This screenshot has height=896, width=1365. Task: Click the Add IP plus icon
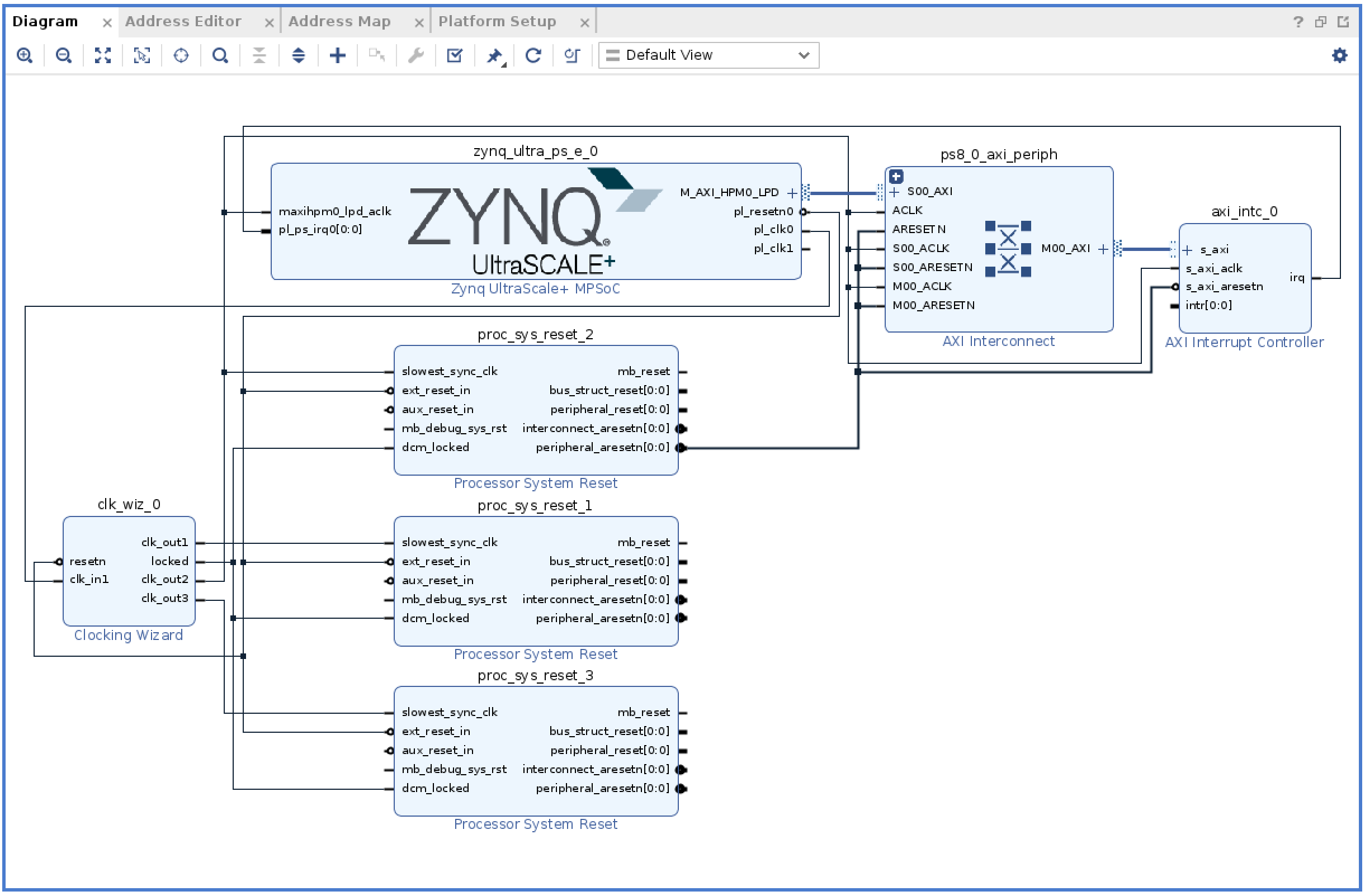pyautogui.click(x=338, y=55)
